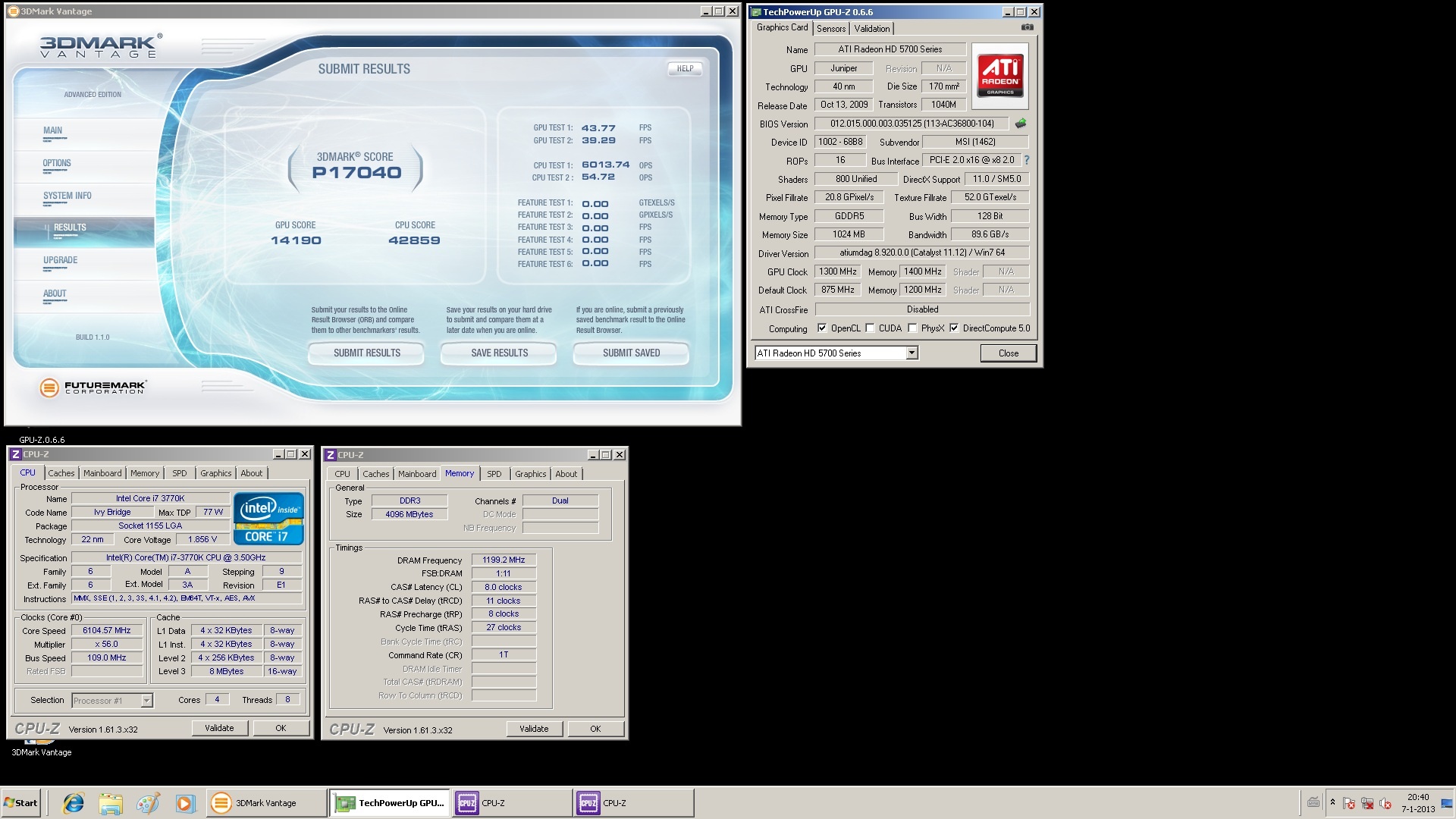Image resolution: width=1456 pixels, height=819 pixels.
Task: Open Windows Explorer folder icon in taskbar
Action: tap(111, 803)
